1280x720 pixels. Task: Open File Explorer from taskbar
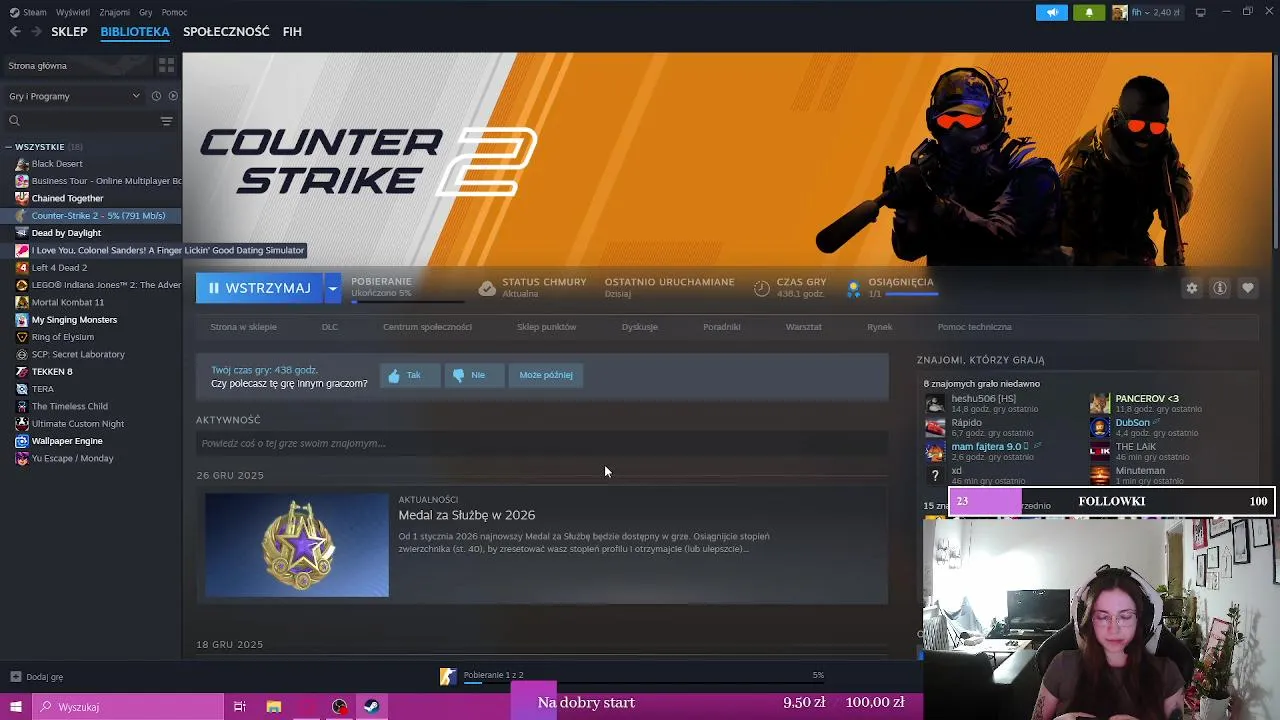click(x=274, y=707)
